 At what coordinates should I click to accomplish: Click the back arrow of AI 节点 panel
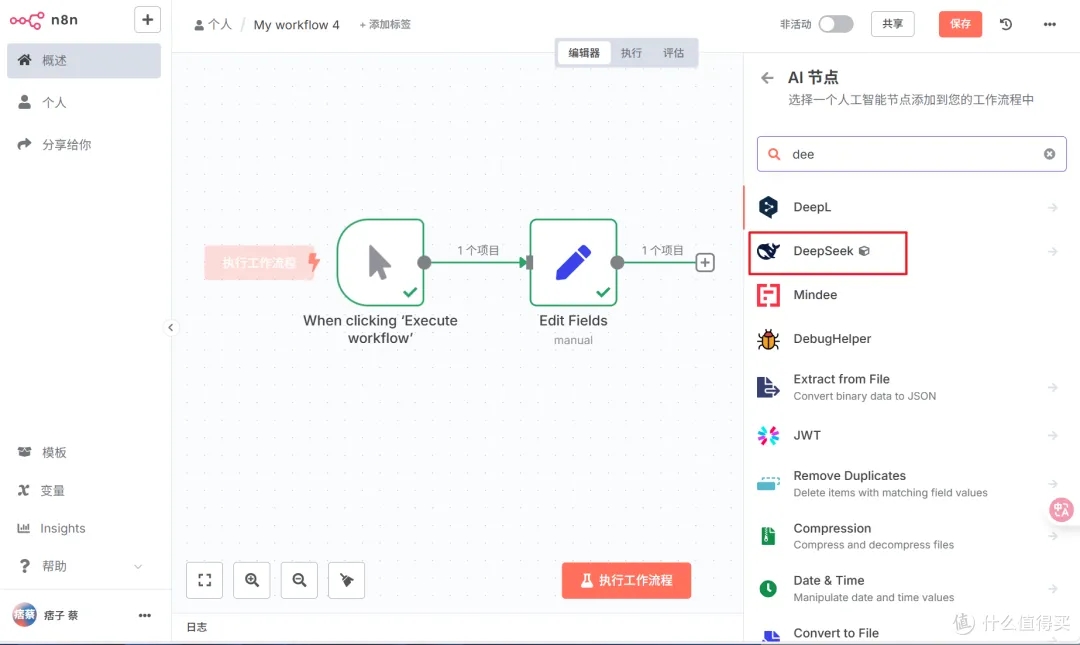tap(767, 78)
